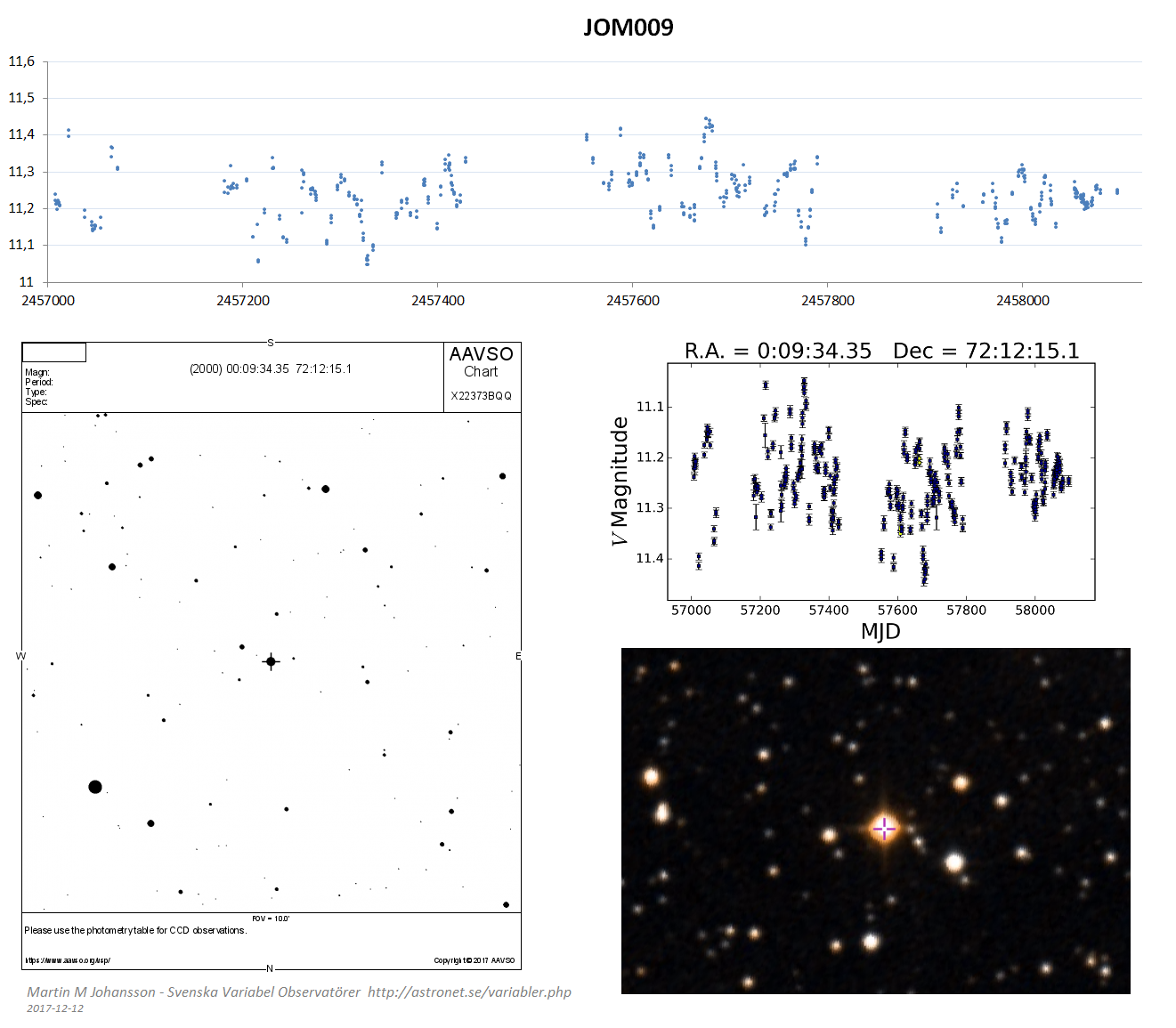
Task: Click the Copyright 2017 AAVSO text
Action: pyautogui.click(x=474, y=960)
